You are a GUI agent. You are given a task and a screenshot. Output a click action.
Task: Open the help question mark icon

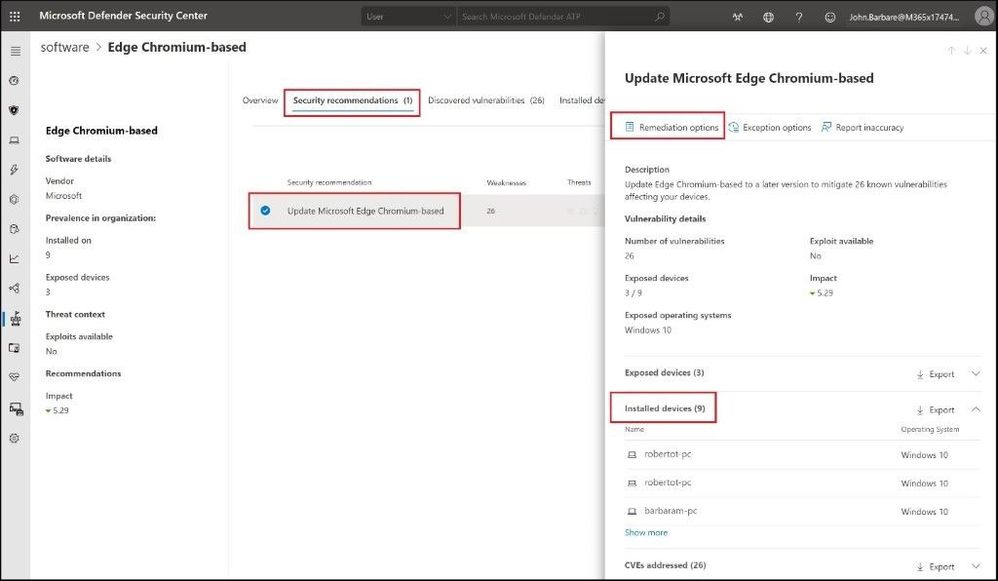point(799,17)
